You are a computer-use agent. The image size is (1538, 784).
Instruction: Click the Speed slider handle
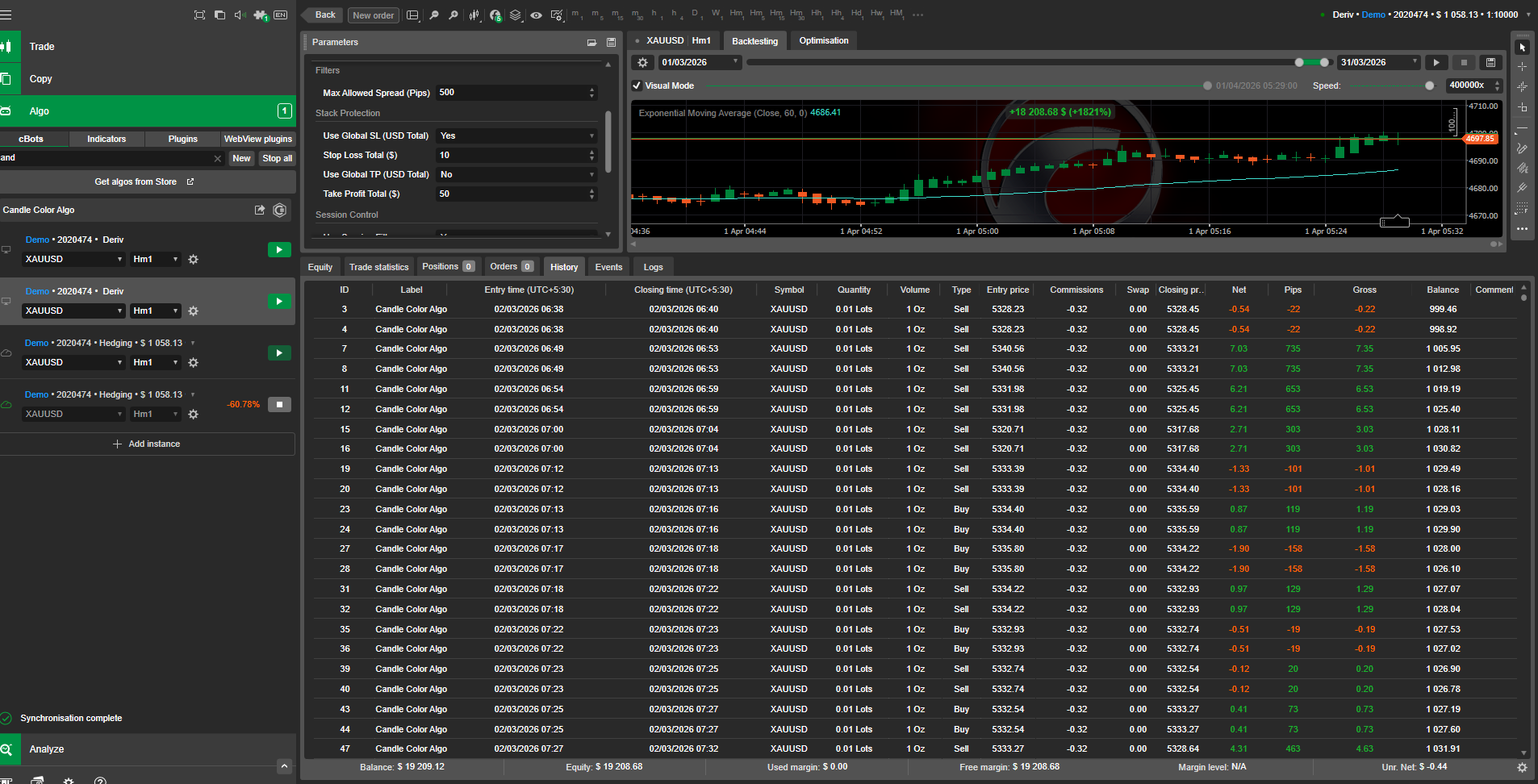click(x=1429, y=85)
